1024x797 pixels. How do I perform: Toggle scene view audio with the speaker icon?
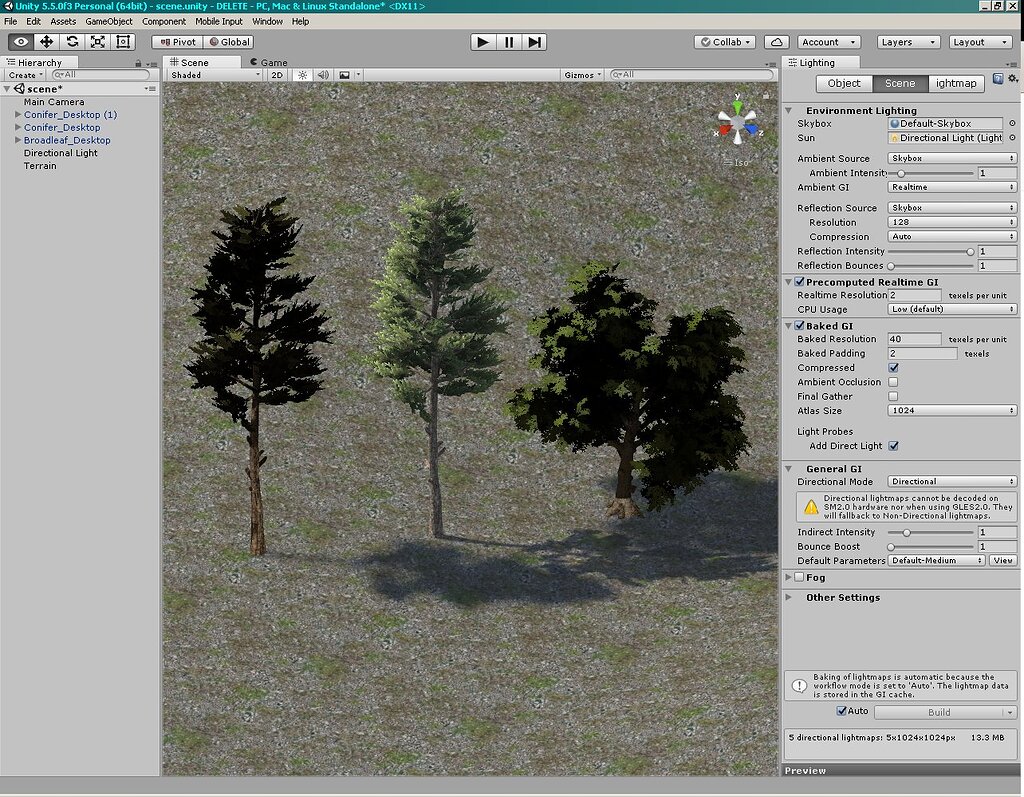(x=325, y=74)
